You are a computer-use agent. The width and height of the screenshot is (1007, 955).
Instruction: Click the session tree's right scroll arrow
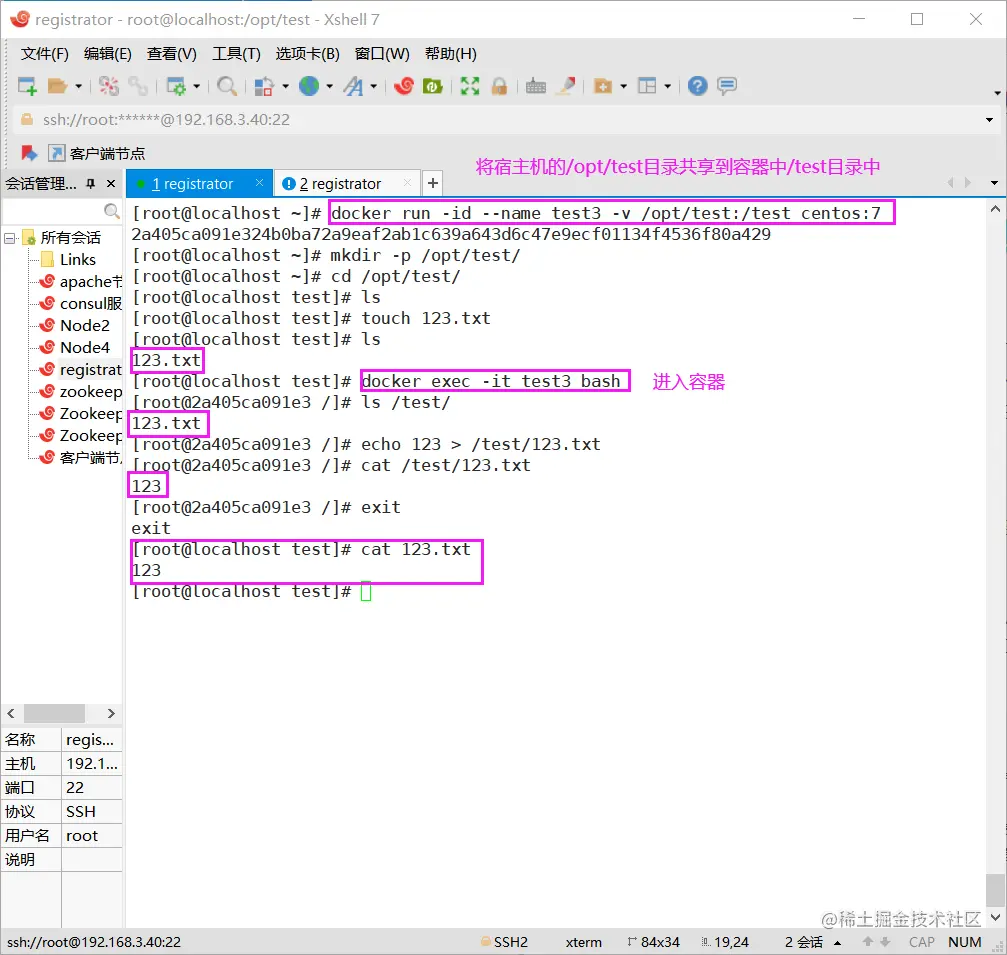pos(111,714)
